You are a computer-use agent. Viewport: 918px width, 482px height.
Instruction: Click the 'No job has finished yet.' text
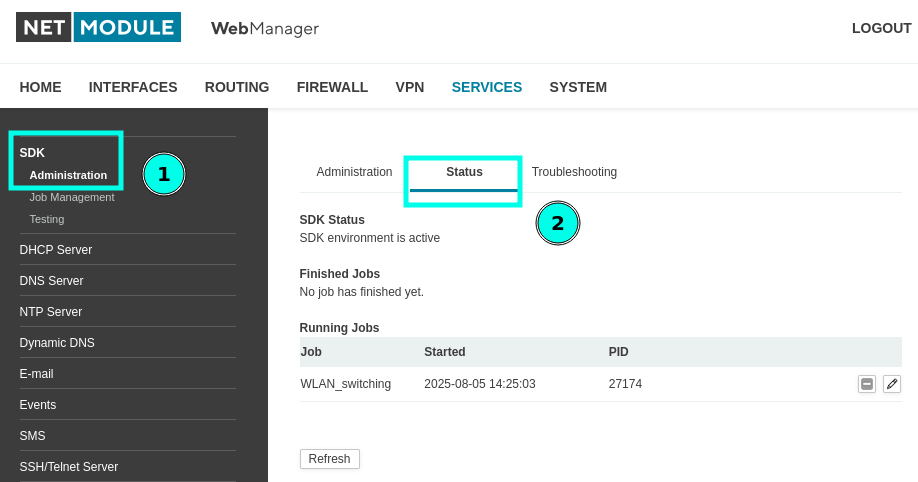click(x=361, y=292)
